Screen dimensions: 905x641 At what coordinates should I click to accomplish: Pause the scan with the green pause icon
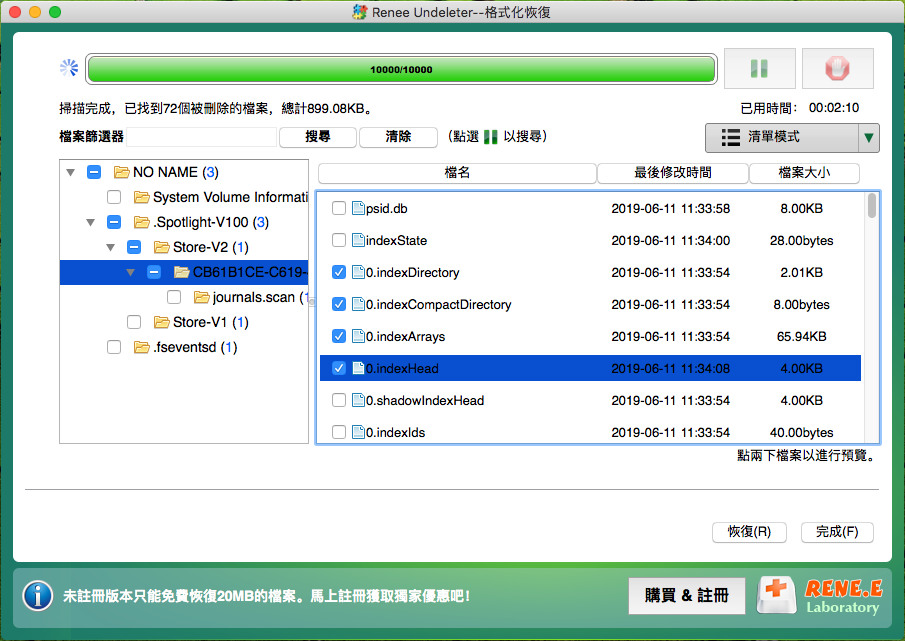(x=759, y=69)
